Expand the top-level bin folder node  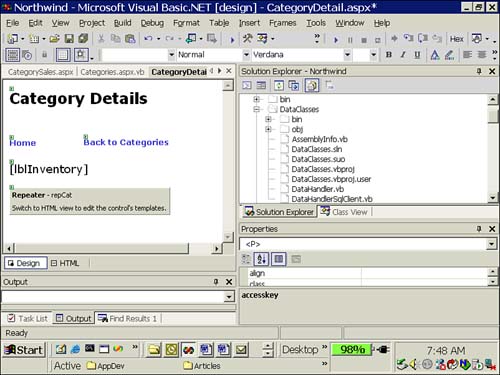click(256, 99)
